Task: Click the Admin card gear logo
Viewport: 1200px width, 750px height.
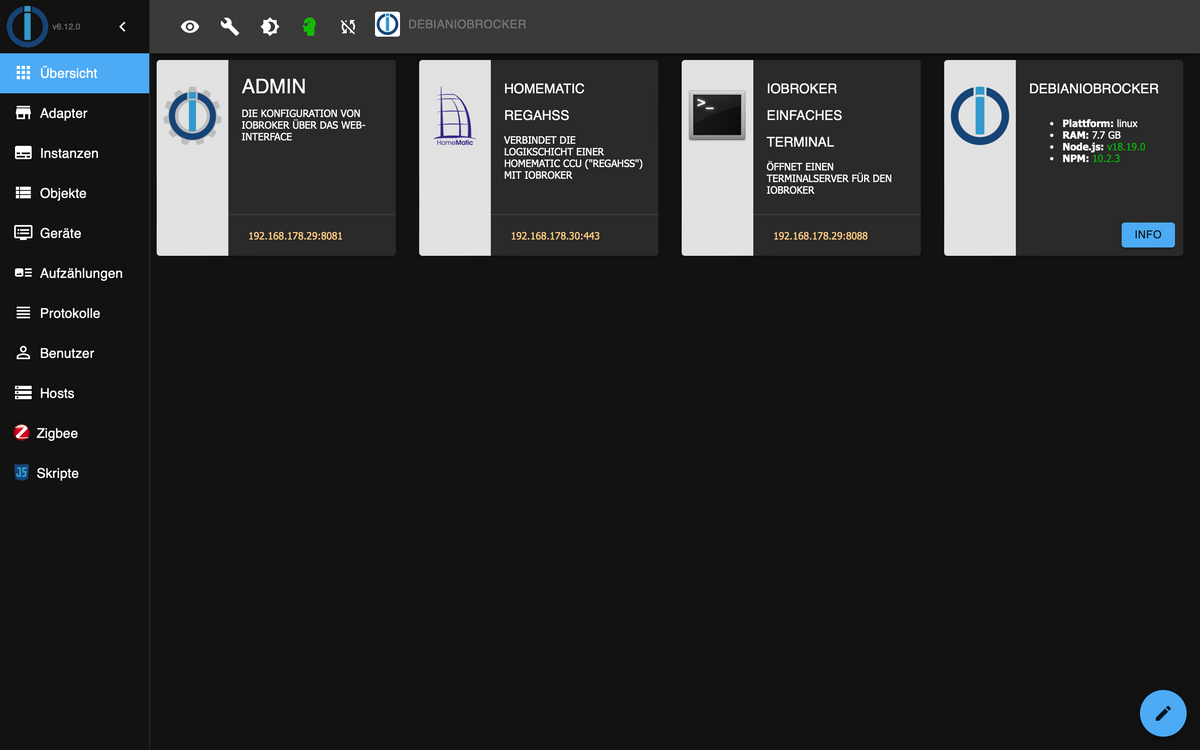Action: pos(192,115)
